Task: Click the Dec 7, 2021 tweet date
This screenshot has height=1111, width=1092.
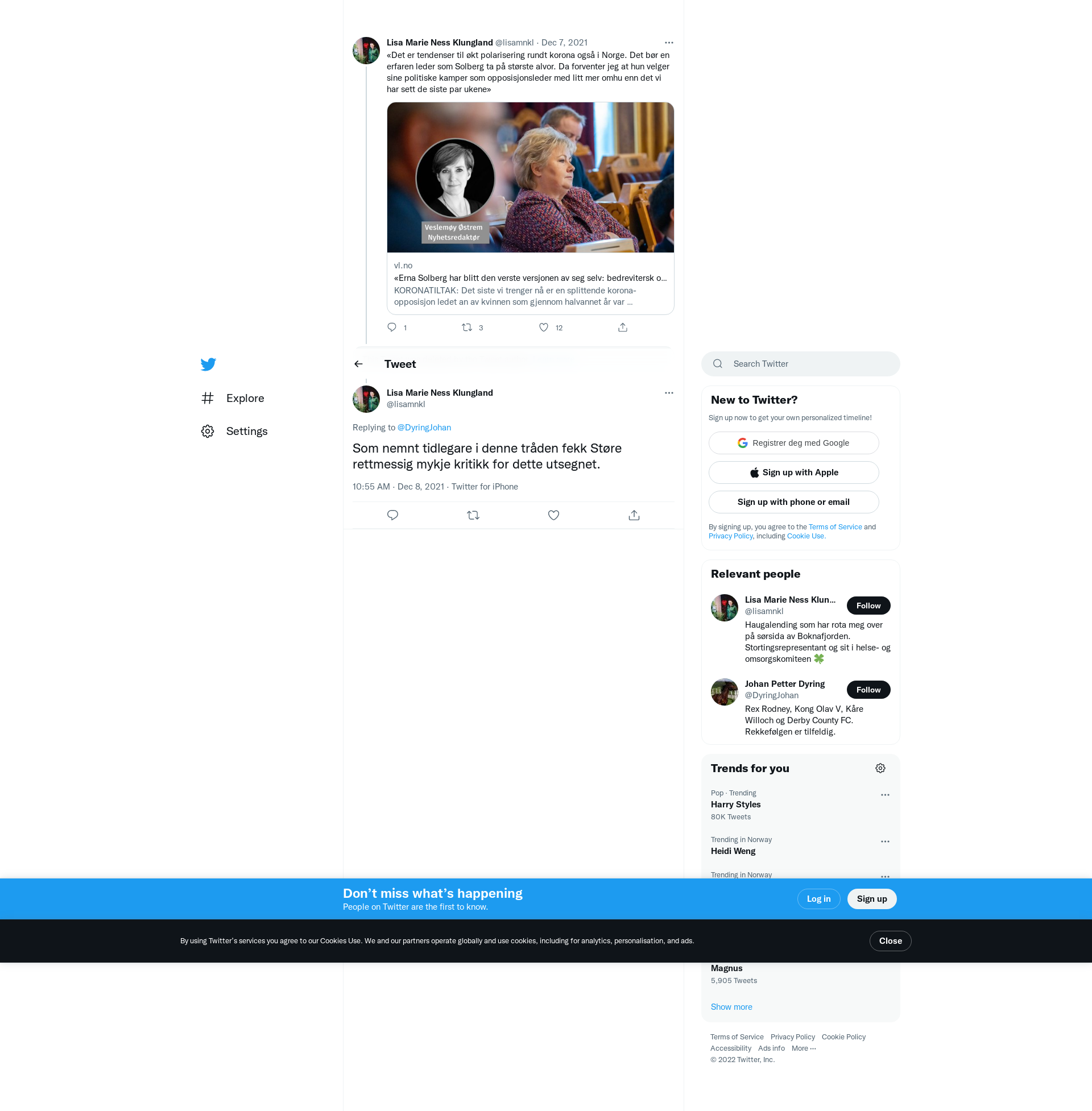Action: [x=564, y=43]
